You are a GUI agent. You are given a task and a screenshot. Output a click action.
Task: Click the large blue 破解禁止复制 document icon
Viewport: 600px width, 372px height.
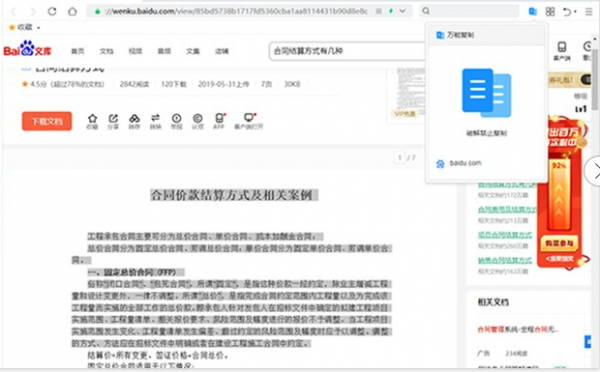click(486, 93)
